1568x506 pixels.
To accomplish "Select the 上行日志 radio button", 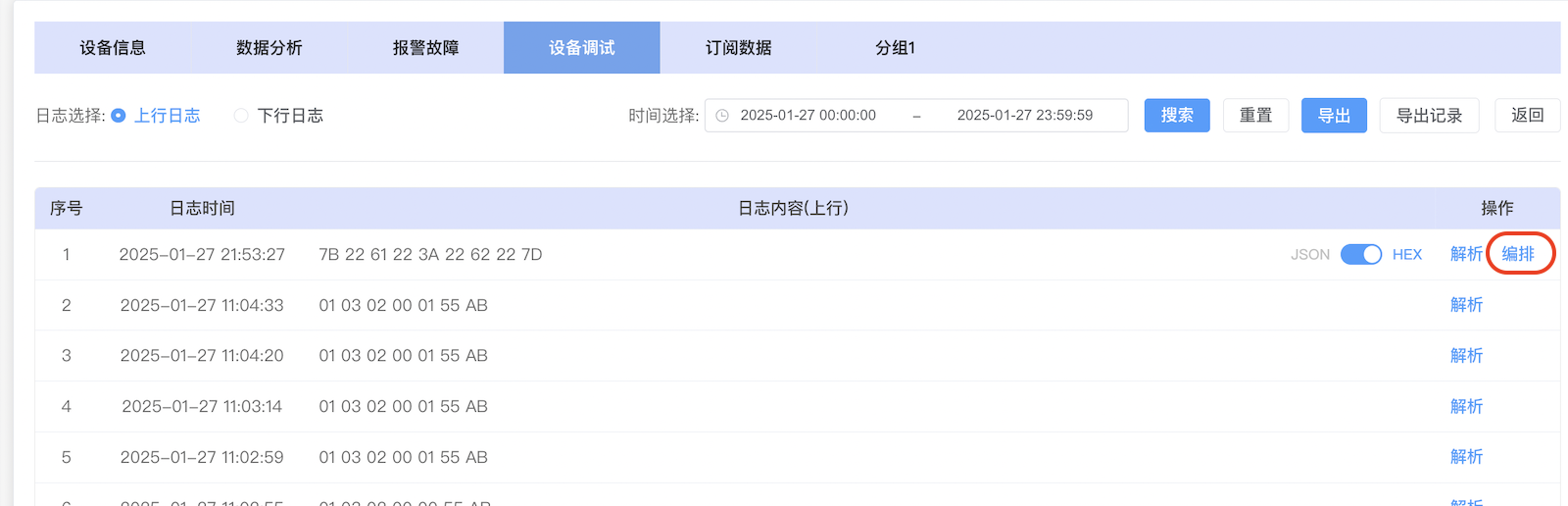I will (x=119, y=116).
